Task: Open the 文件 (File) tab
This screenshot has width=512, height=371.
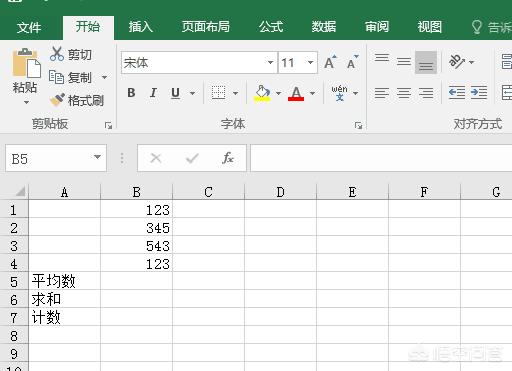Action: pyautogui.click(x=29, y=27)
